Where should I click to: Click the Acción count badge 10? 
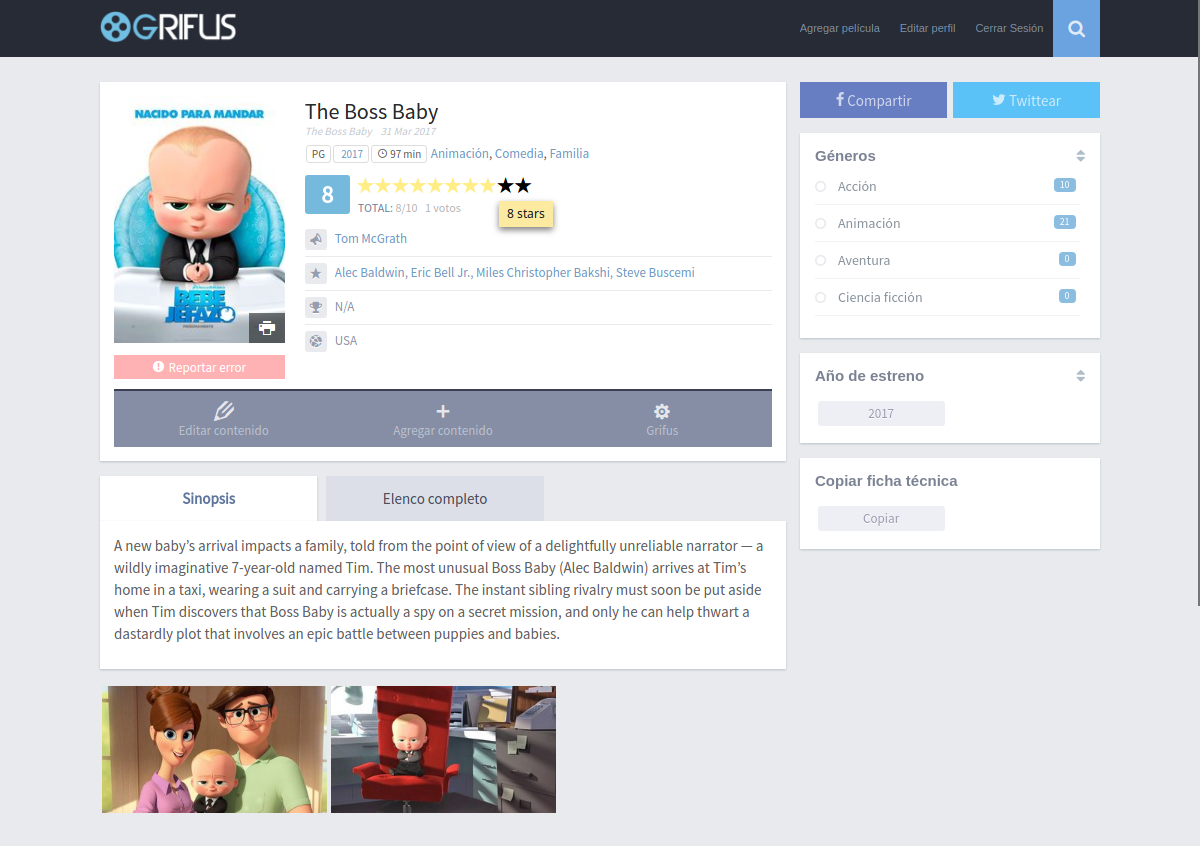point(1065,185)
